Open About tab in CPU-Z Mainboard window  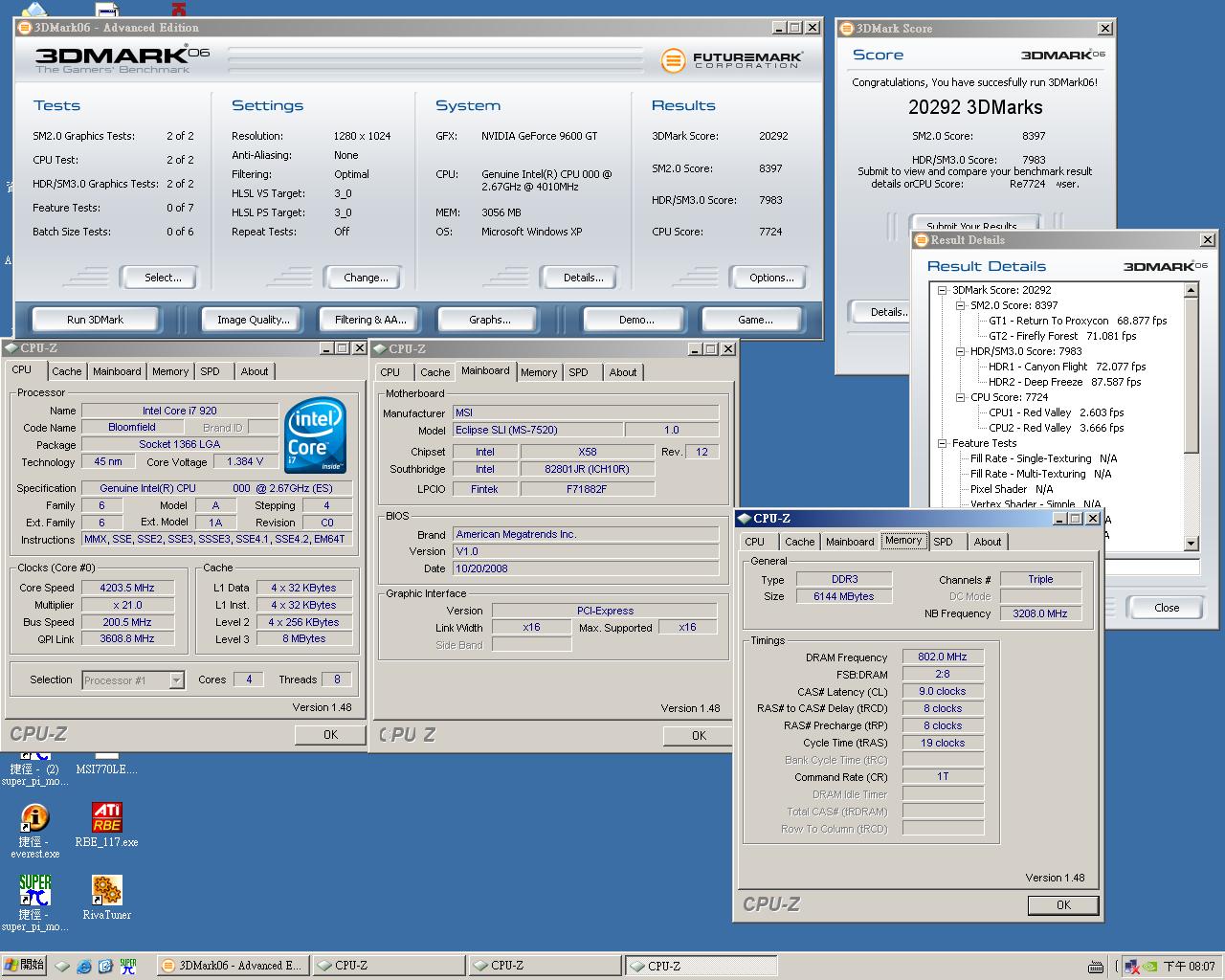click(x=623, y=372)
